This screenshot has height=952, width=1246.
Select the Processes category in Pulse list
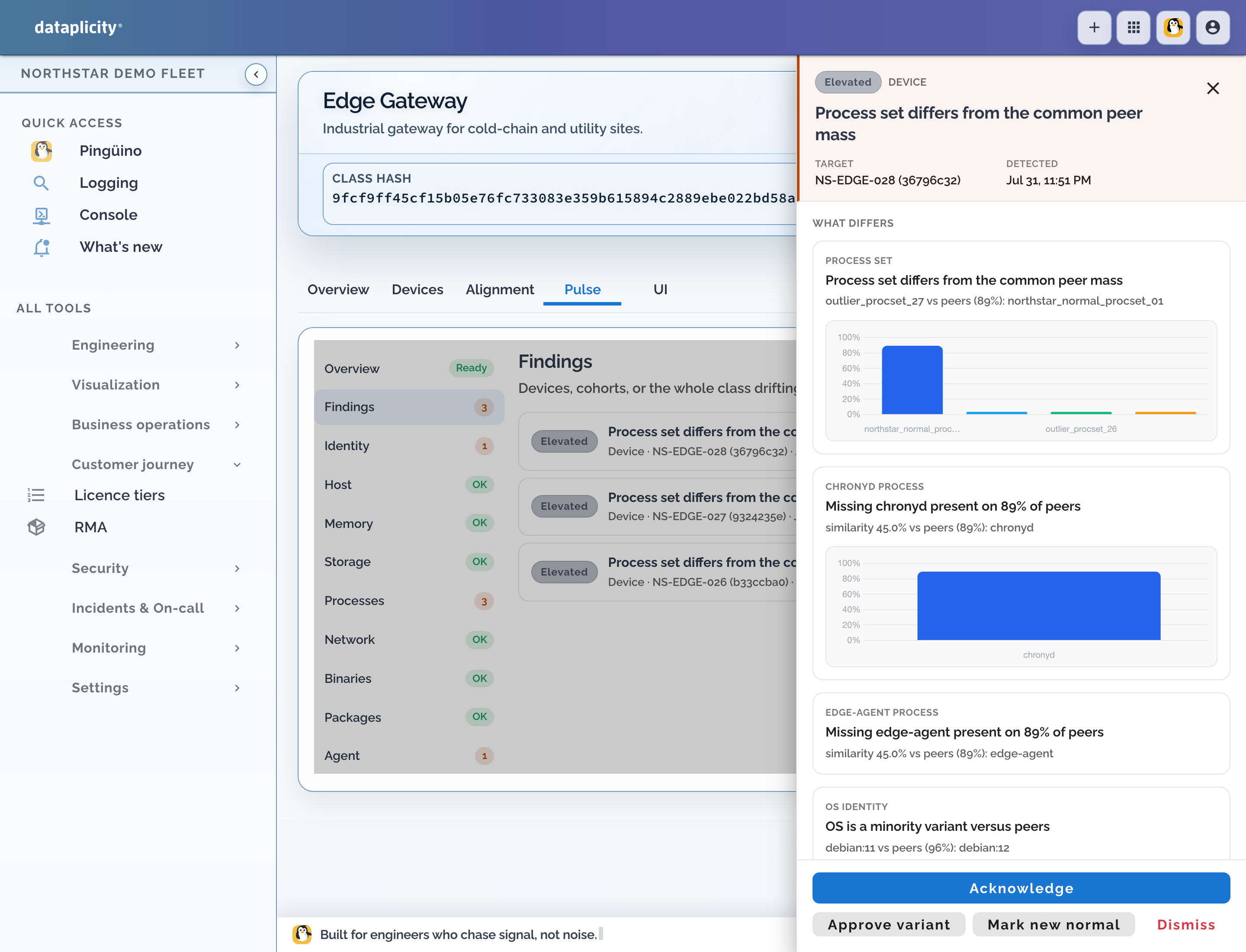click(408, 601)
